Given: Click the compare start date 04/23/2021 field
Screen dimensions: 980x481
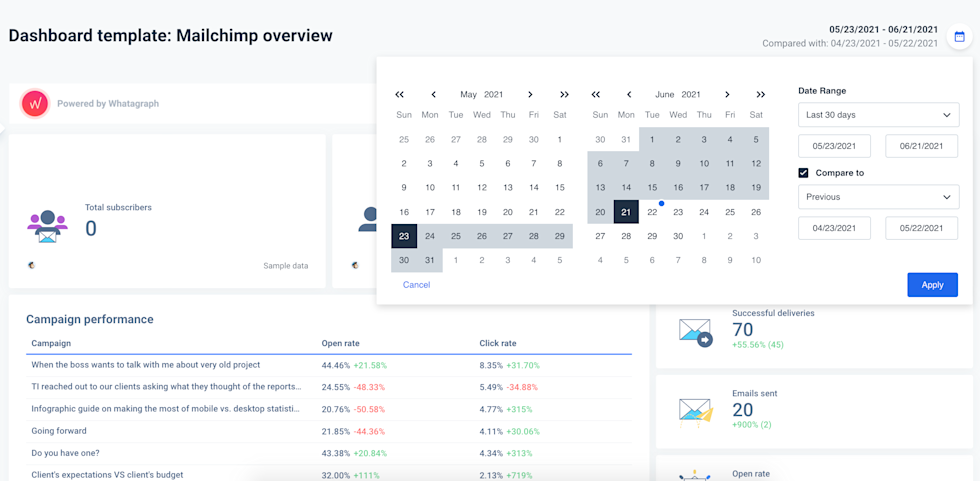Looking at the screenshot, I should pyautogui.click(x=834, y=228).
